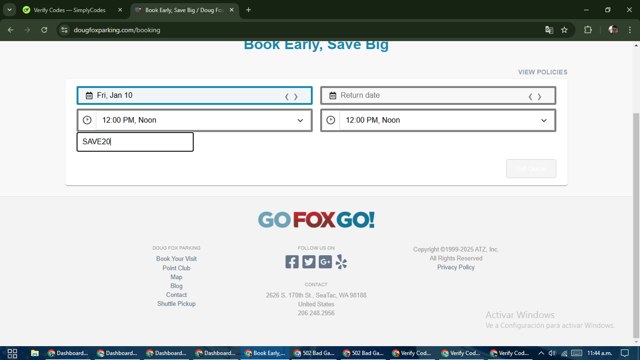Open Point Club footer link
The height and width of the screenshot is (360, 640).
click(x=176, y=268)
